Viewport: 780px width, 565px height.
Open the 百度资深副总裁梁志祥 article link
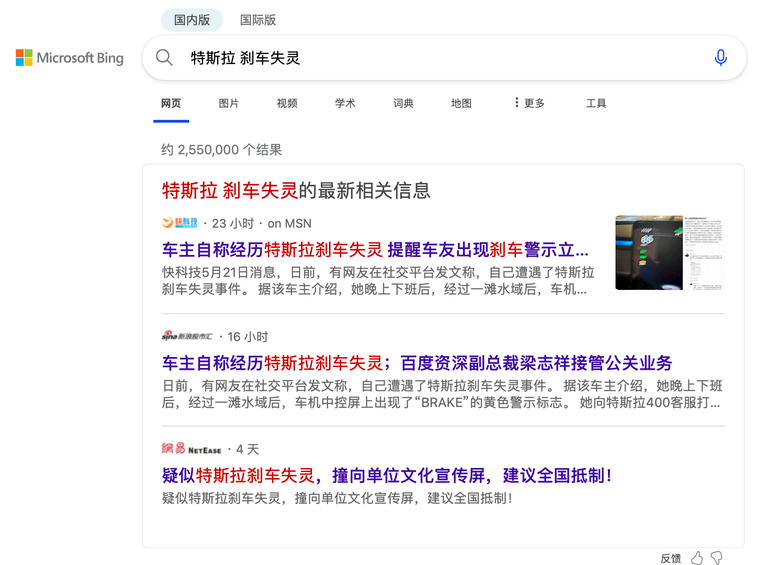point(417,363)
